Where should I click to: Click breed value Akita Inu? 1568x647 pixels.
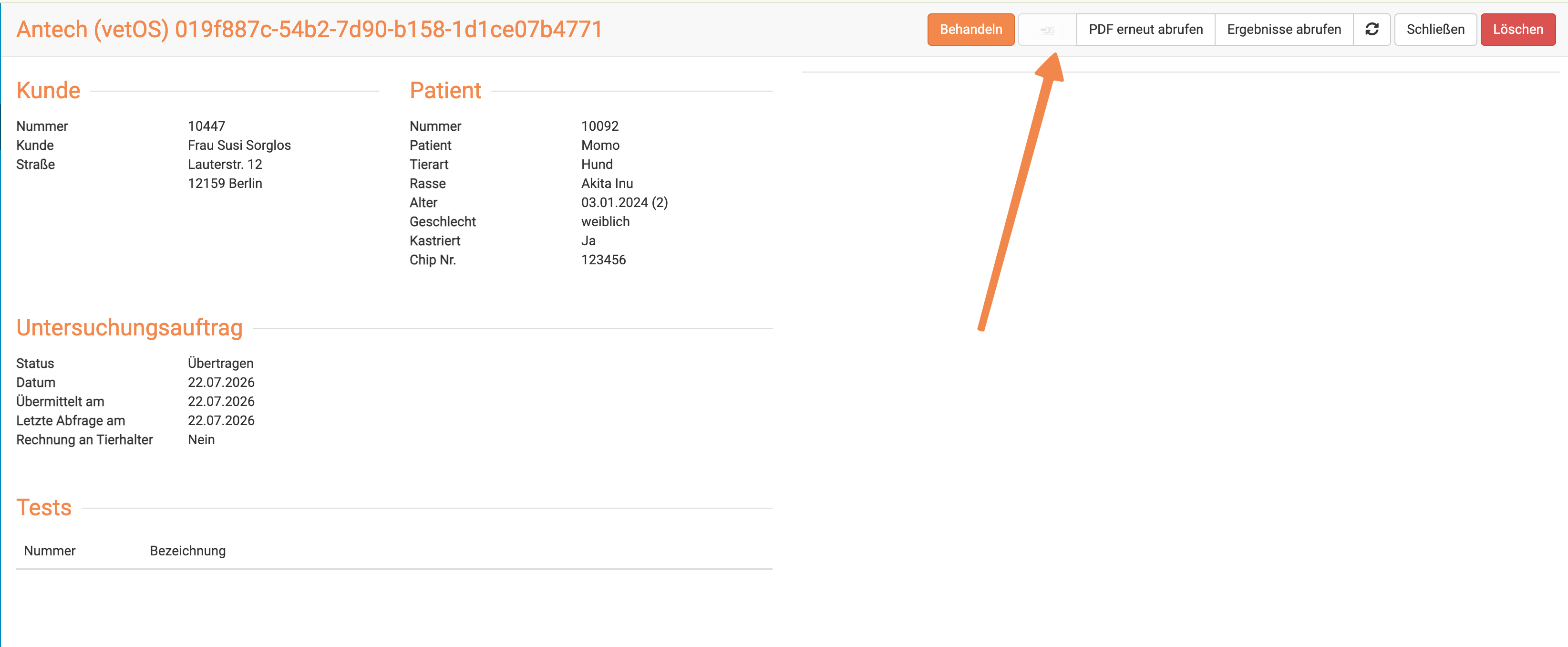(x=607, y=183)
